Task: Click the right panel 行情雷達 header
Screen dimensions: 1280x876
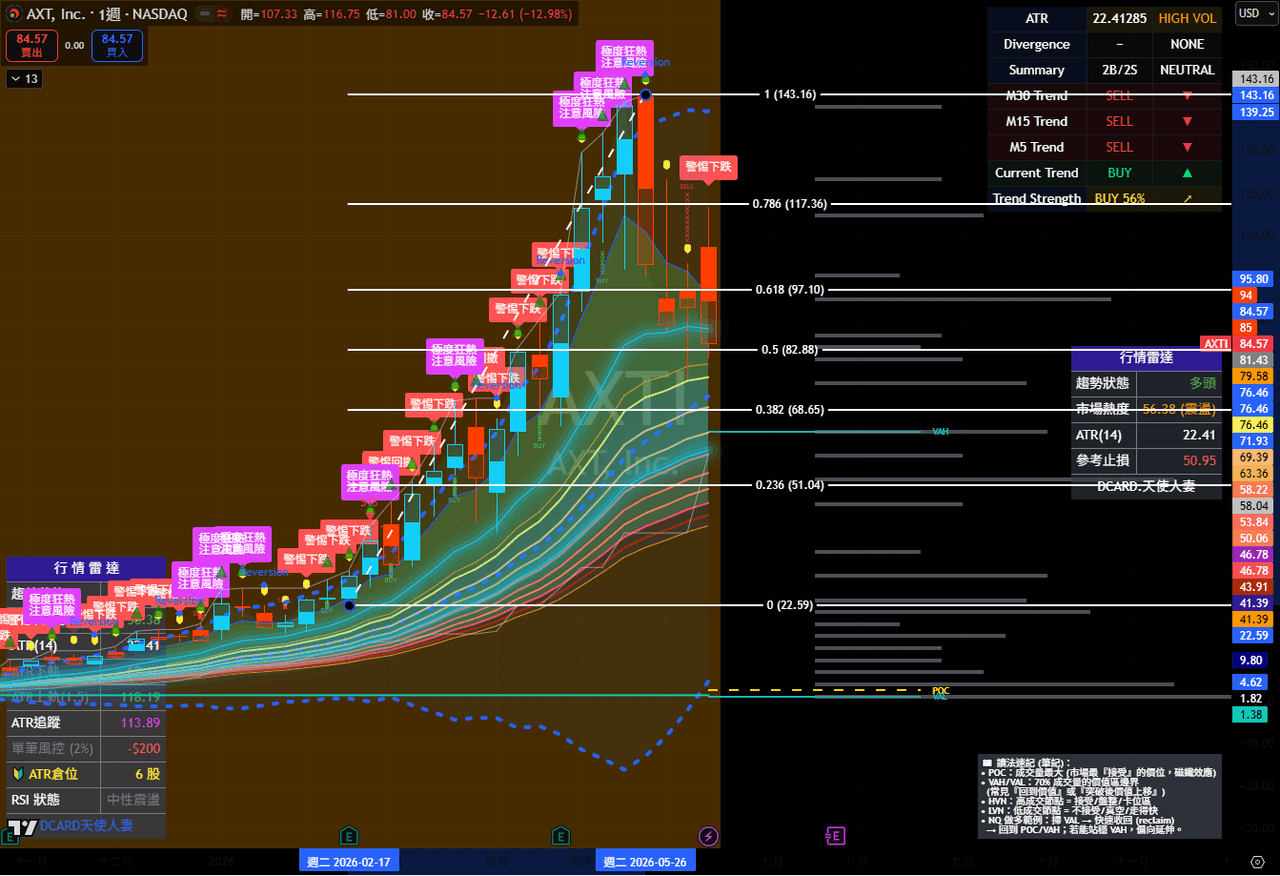Action: tap(1146, 358)
